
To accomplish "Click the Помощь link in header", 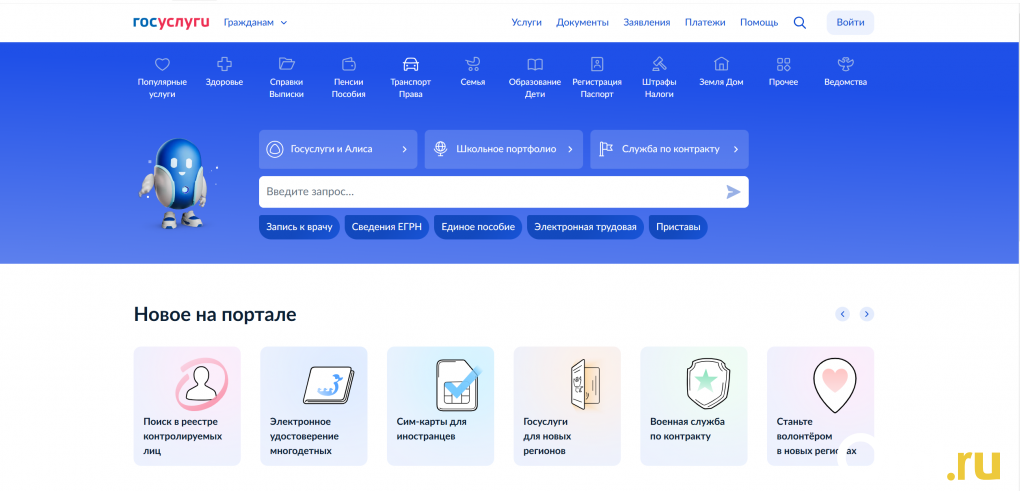I will [x=758, y=22].
